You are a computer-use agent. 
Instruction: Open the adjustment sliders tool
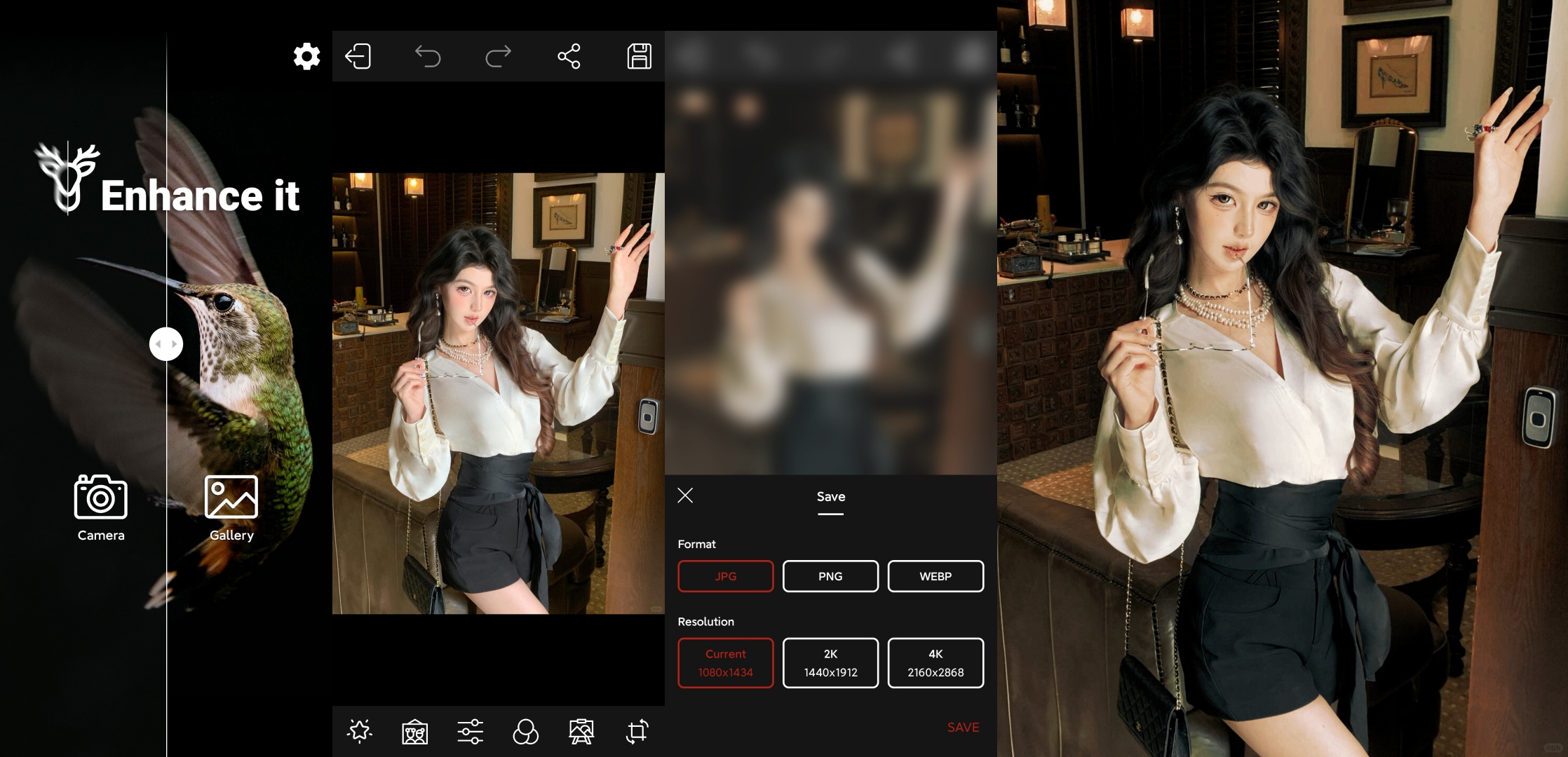click(470, 732)
